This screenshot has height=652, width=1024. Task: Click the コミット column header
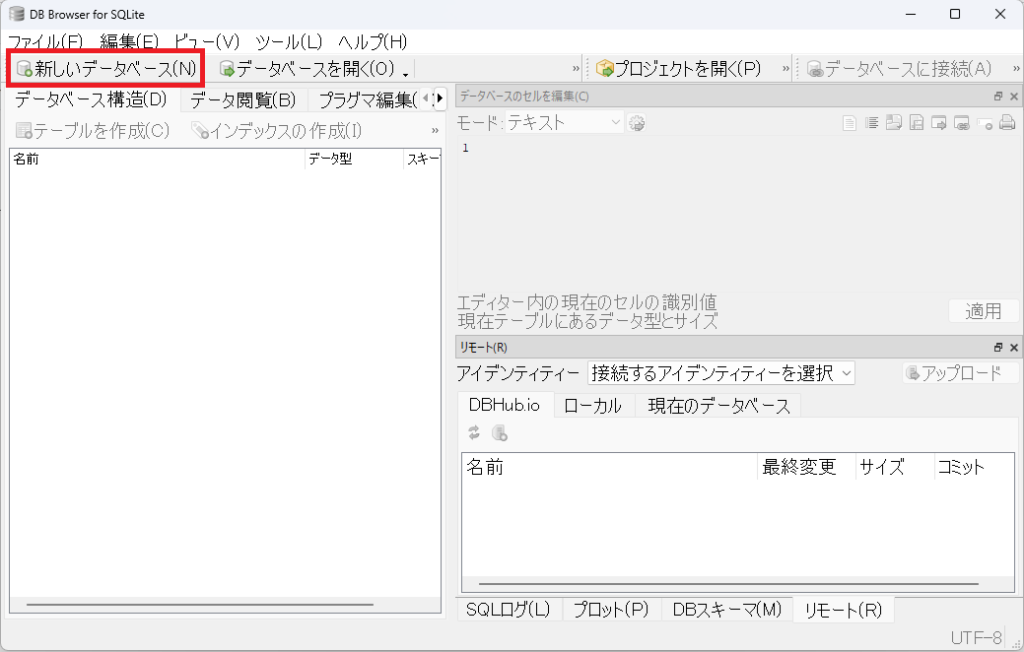coord(974,466)
